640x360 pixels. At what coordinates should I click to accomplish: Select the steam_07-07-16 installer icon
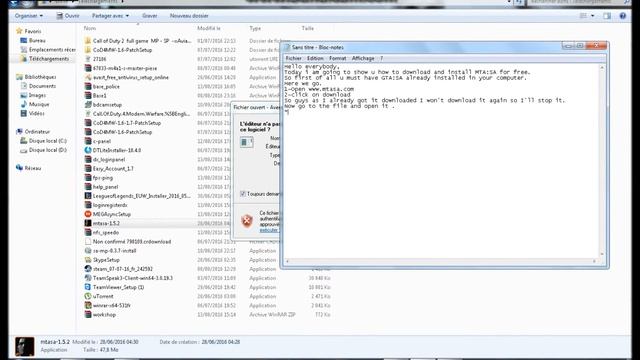click(x=88, y=269)
